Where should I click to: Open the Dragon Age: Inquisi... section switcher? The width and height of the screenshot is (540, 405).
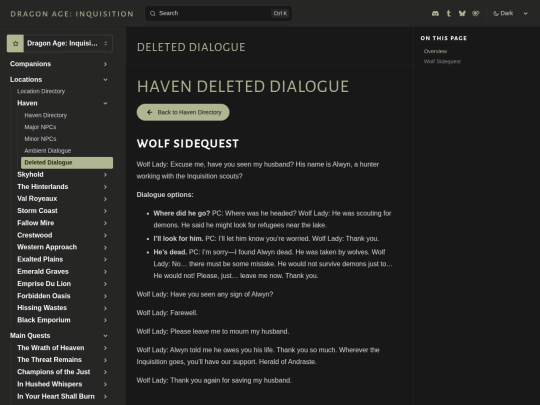coord(60,43)
